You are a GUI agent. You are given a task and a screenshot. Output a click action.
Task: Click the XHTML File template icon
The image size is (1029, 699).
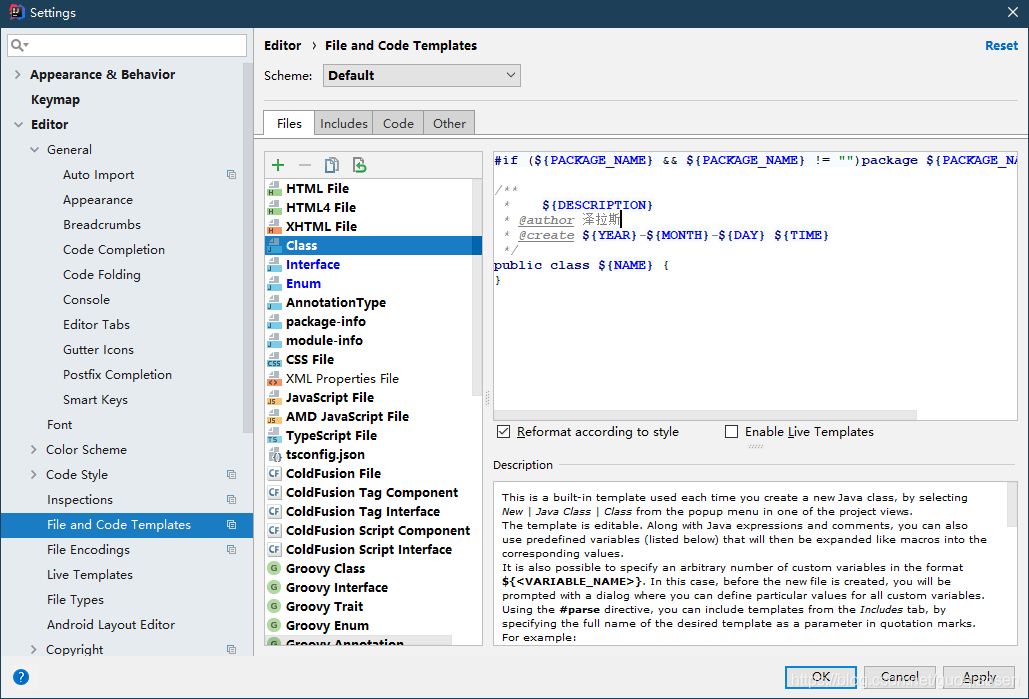click(x=274, y=226)
